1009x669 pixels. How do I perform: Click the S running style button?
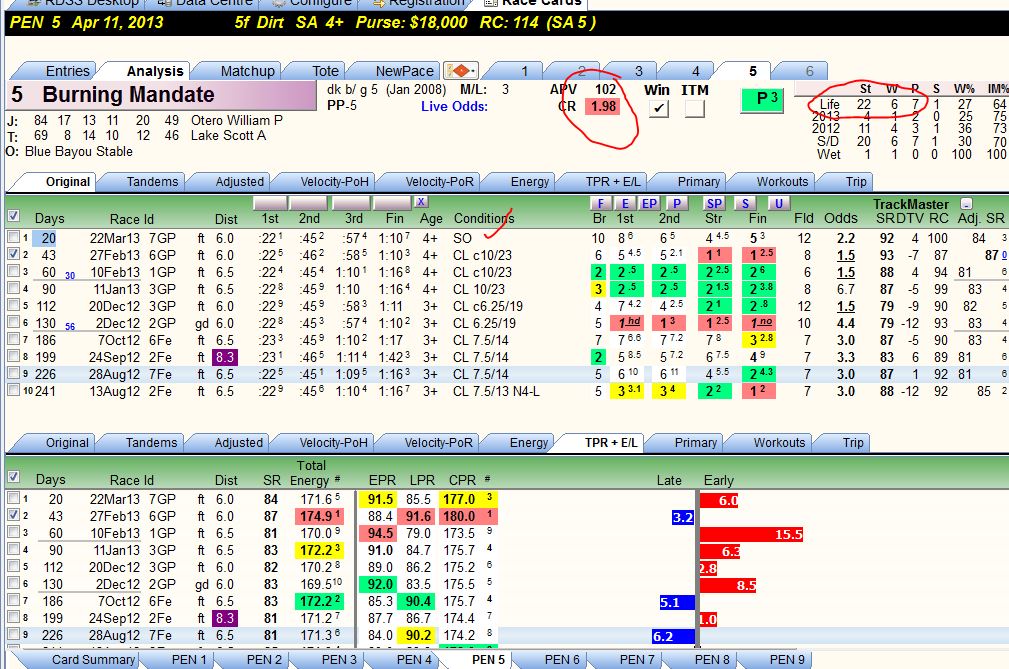[745, 203]
